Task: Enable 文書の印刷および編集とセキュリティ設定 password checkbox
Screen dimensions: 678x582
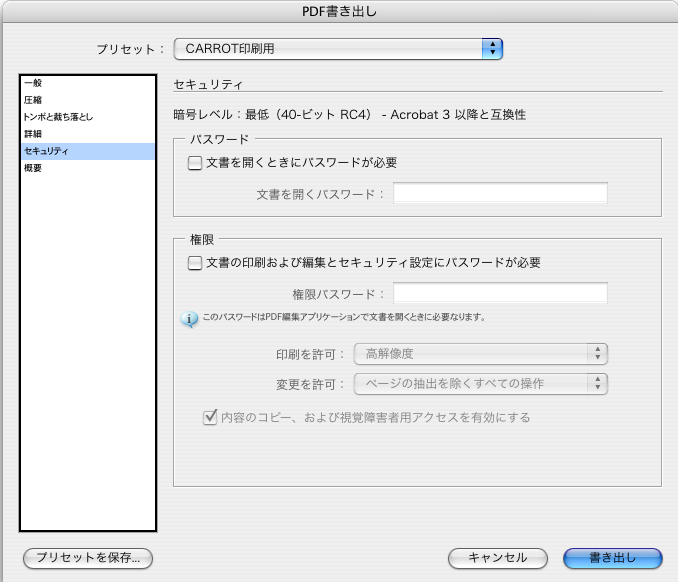Action: coord(195,263)
